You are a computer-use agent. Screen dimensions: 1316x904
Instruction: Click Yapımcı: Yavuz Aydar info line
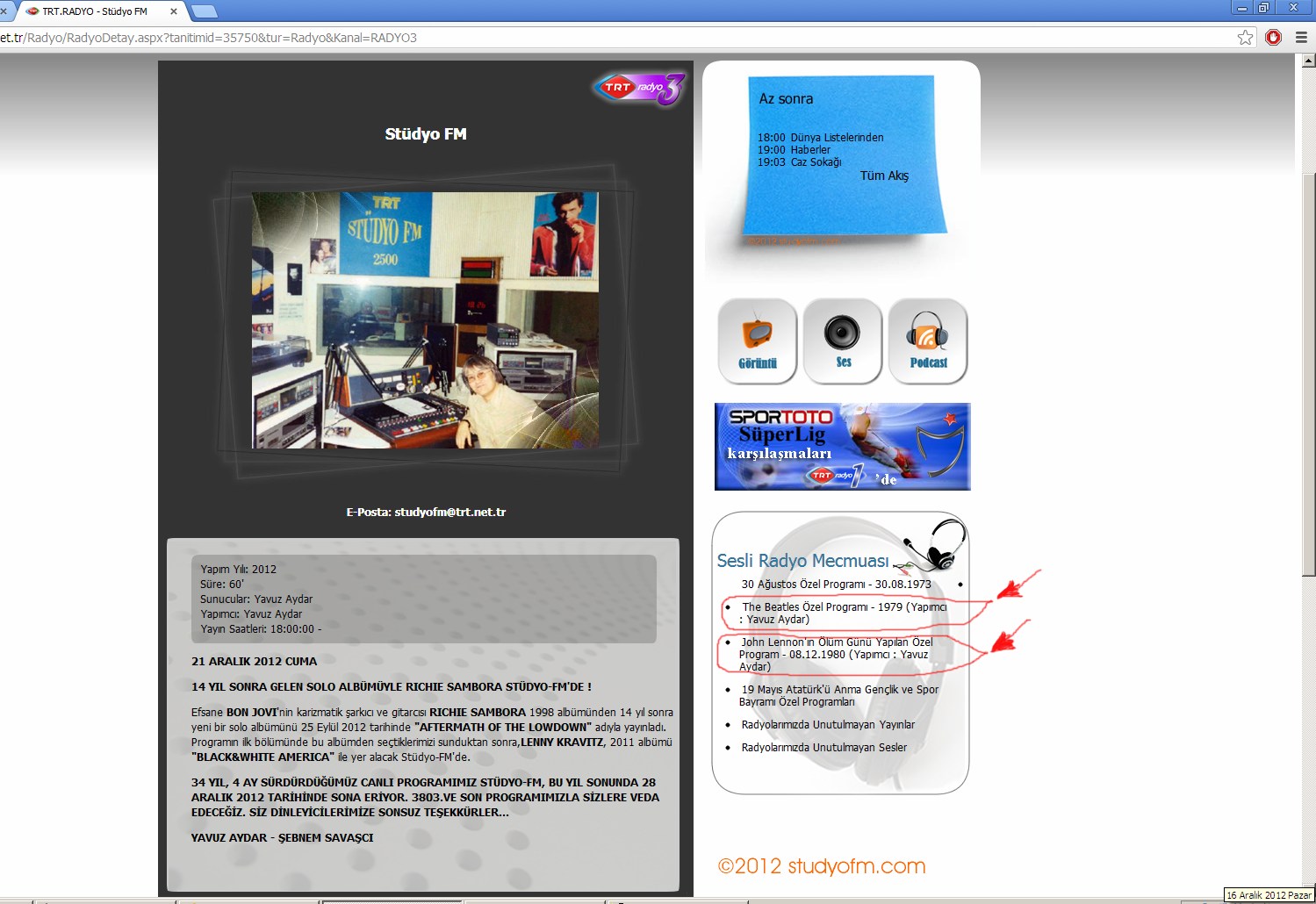pyautogui.click(x=251, y=614)
